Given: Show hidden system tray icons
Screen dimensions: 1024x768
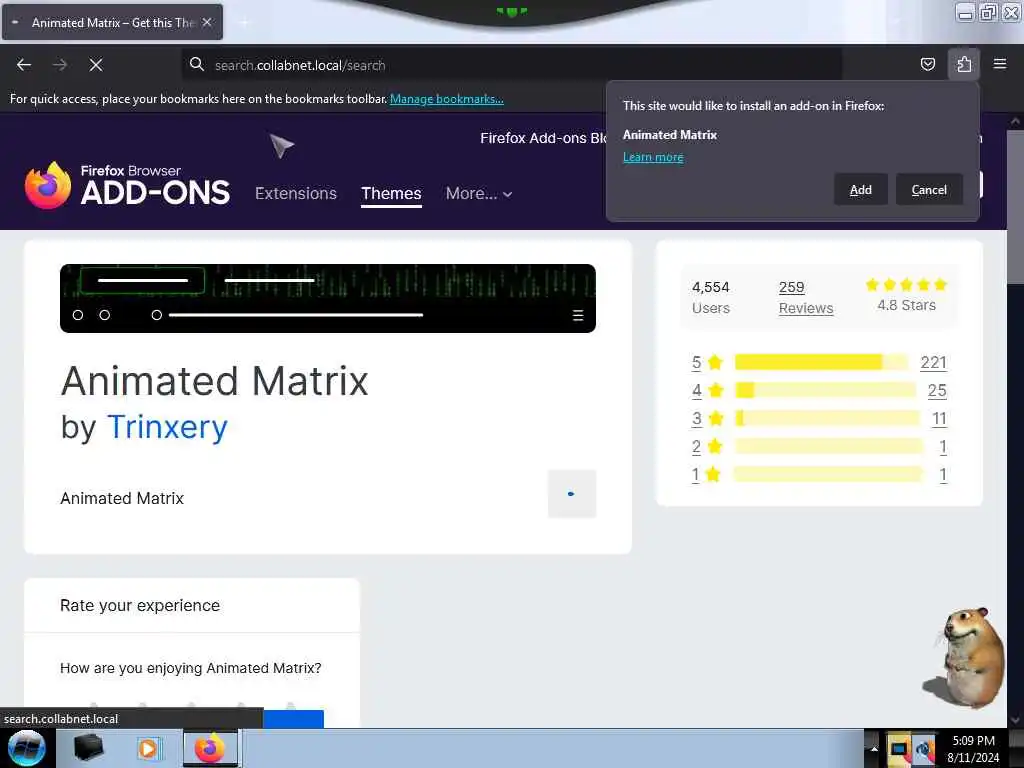Looking at the screenshot, I should [x=874, y=748].
